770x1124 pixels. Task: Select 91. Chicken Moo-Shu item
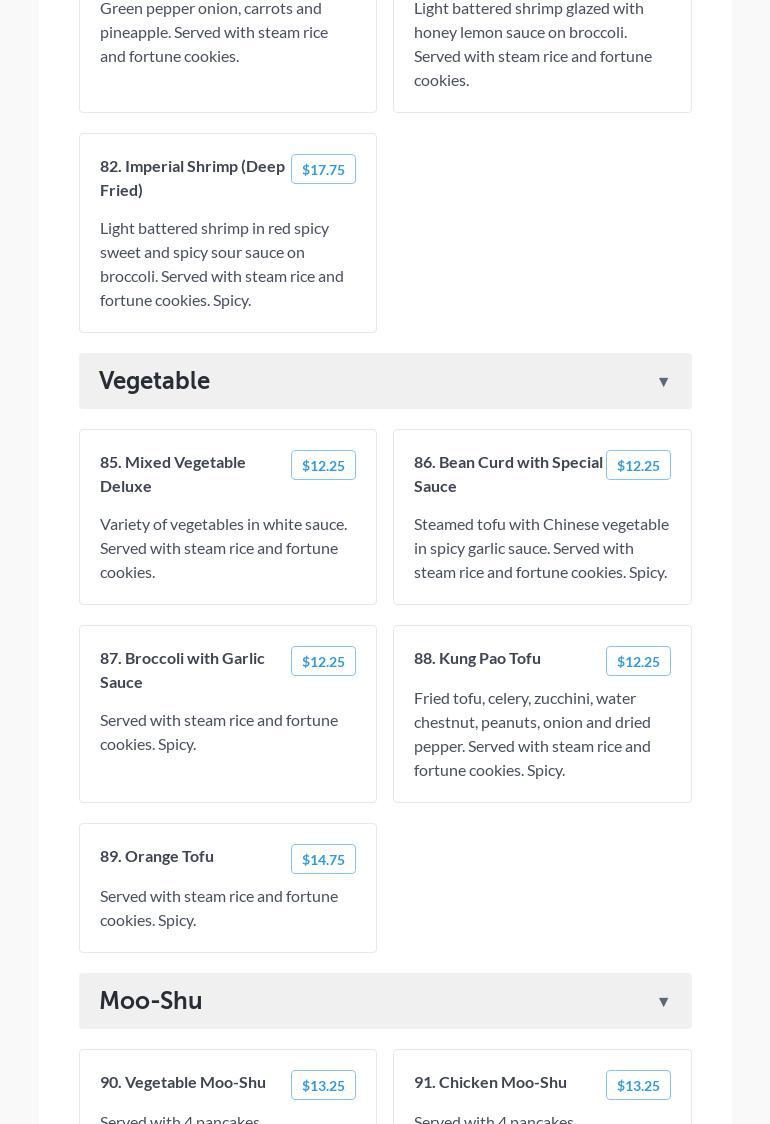(x=490, y=1082)
